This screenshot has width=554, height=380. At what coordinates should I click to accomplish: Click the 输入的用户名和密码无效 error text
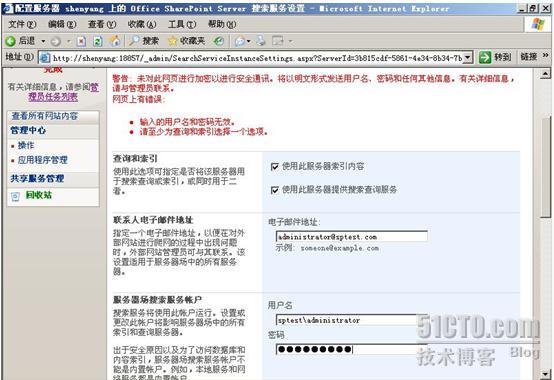pyautogui.click(x=187, y=122)
